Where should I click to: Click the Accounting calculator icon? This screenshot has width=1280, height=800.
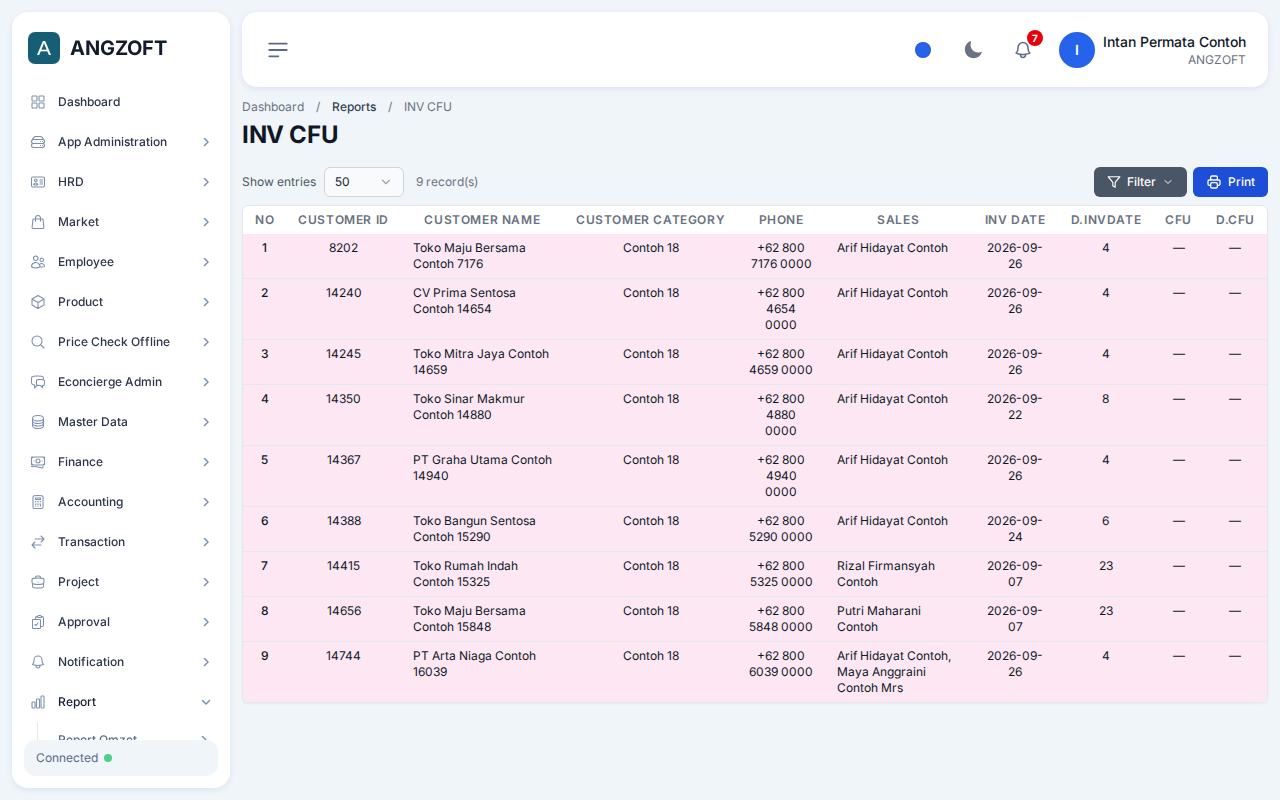(38, 502)
